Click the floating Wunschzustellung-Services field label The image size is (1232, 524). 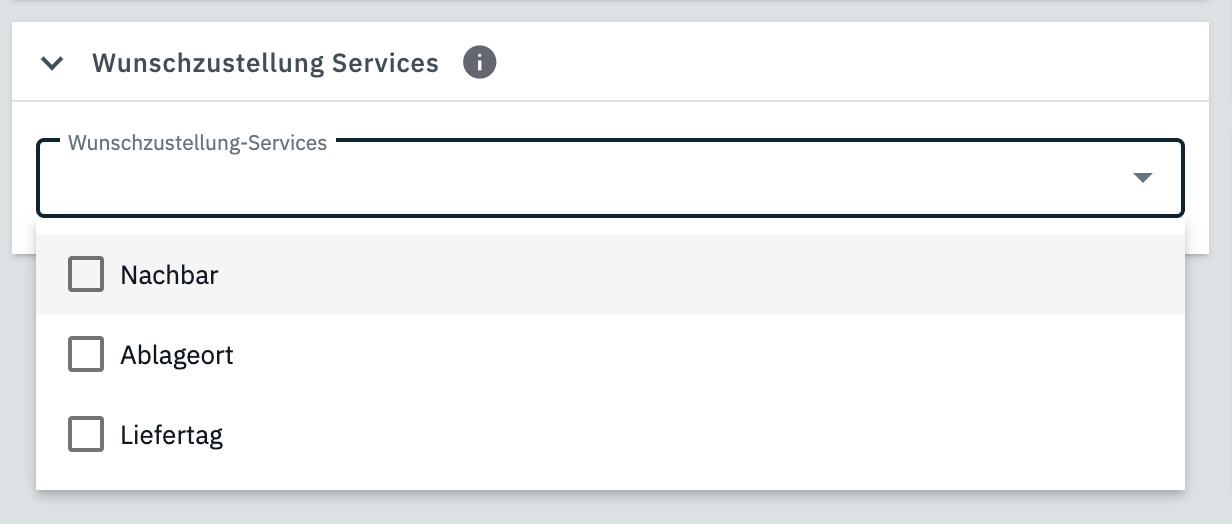click(197, 143)
